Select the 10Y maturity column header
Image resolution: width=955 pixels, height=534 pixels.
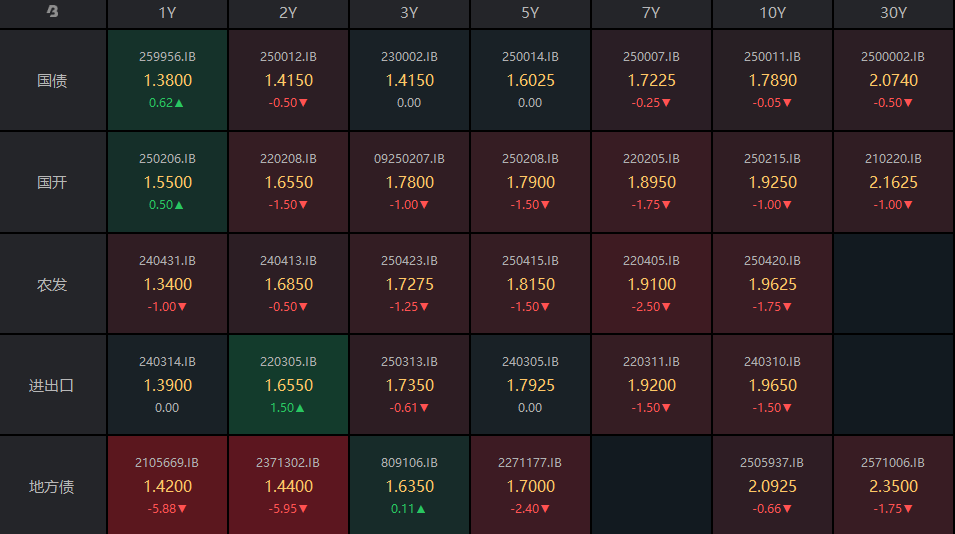point(772,13)
